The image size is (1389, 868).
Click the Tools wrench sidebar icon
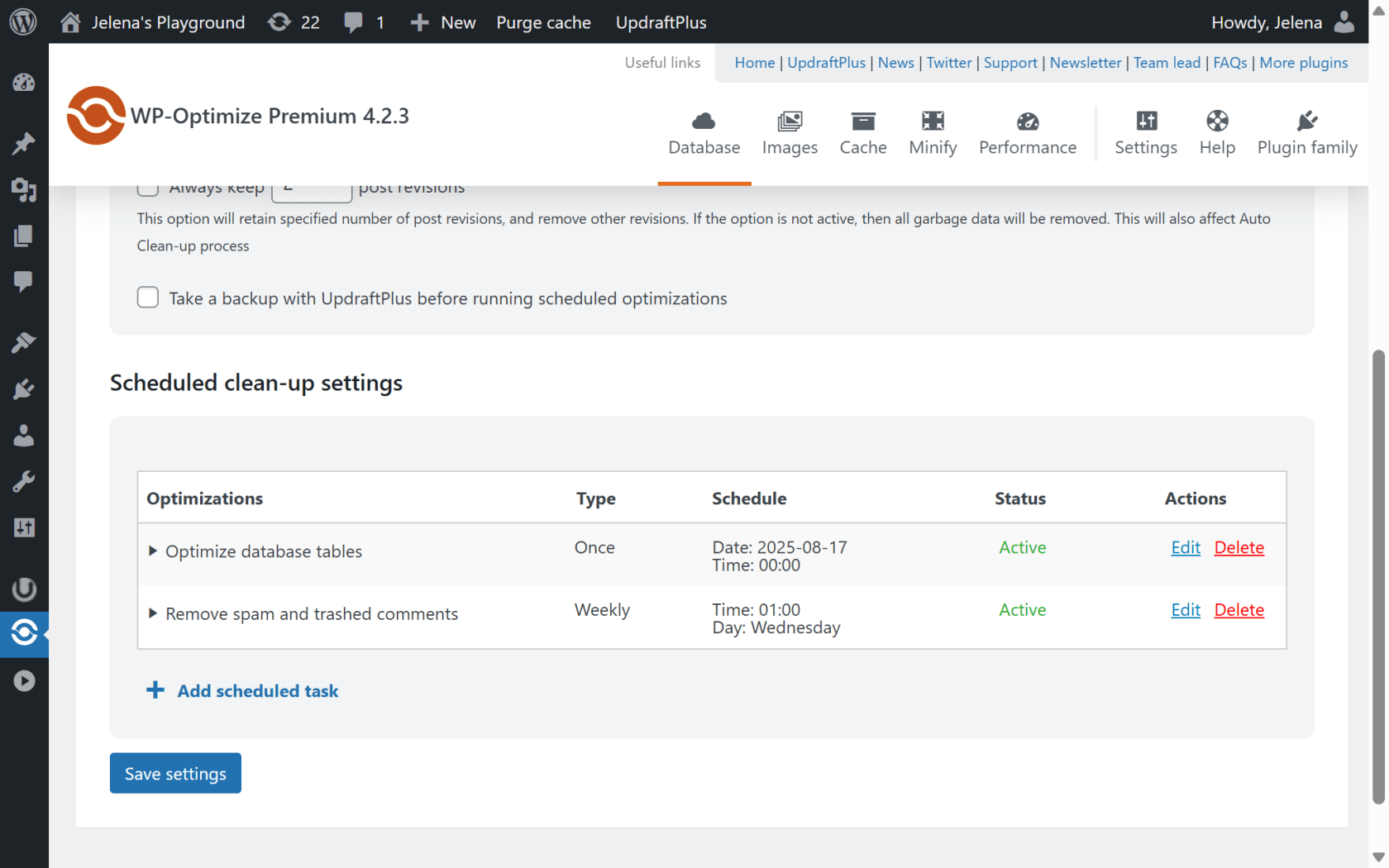[24, 482]
